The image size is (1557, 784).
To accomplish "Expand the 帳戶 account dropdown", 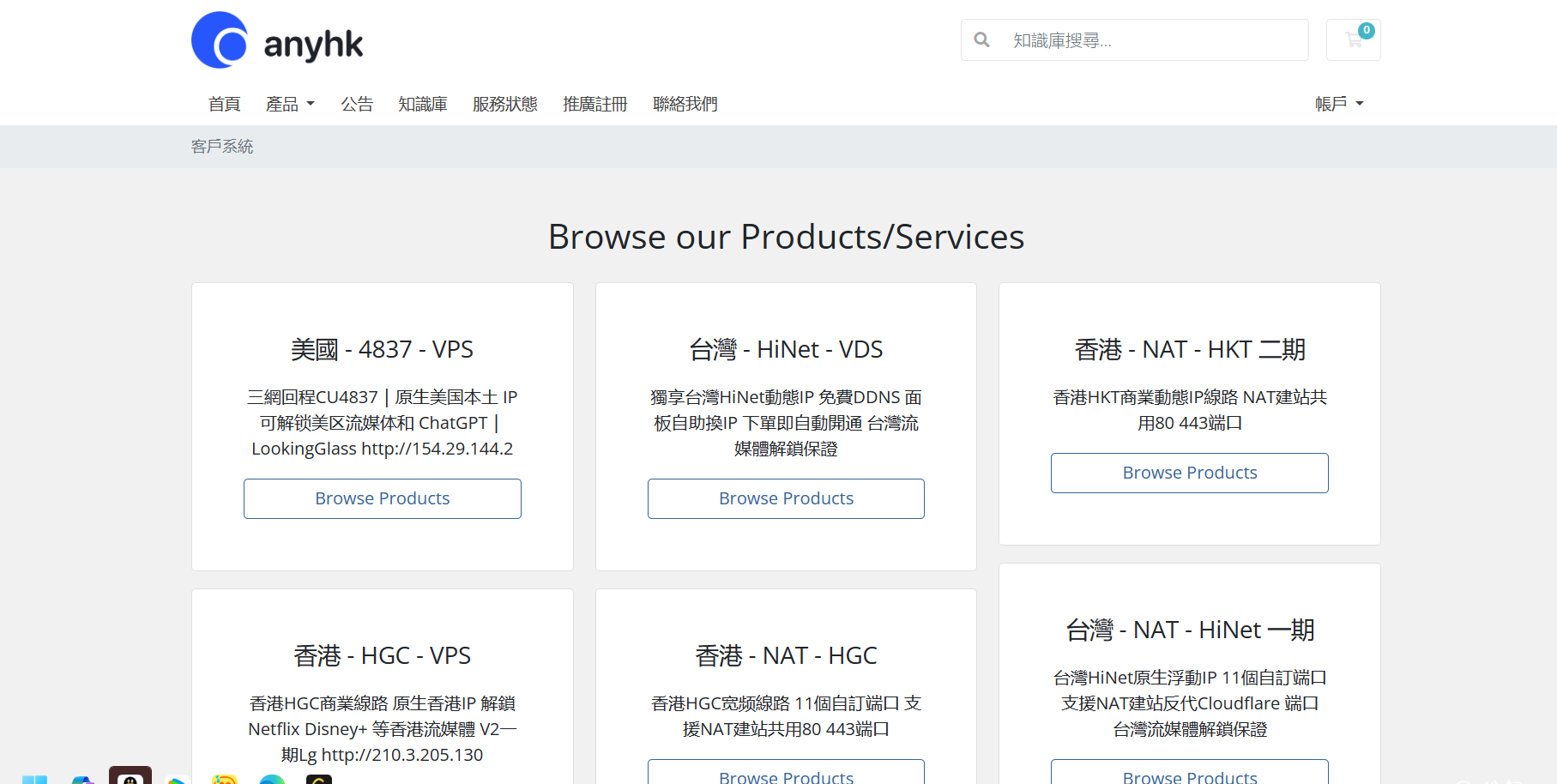I will pyautogui.click(x=1338, y=104).
